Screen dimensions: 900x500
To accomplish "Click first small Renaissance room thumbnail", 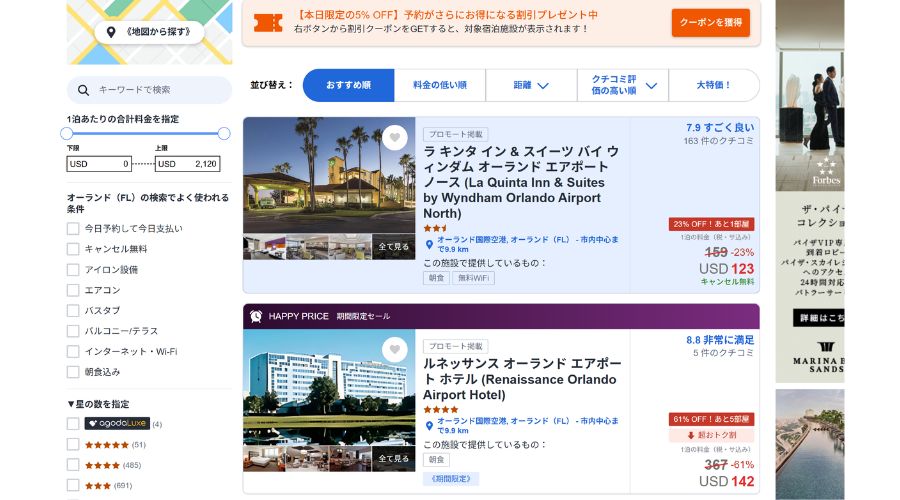I will pyautogui.click(x=265, y=459).
